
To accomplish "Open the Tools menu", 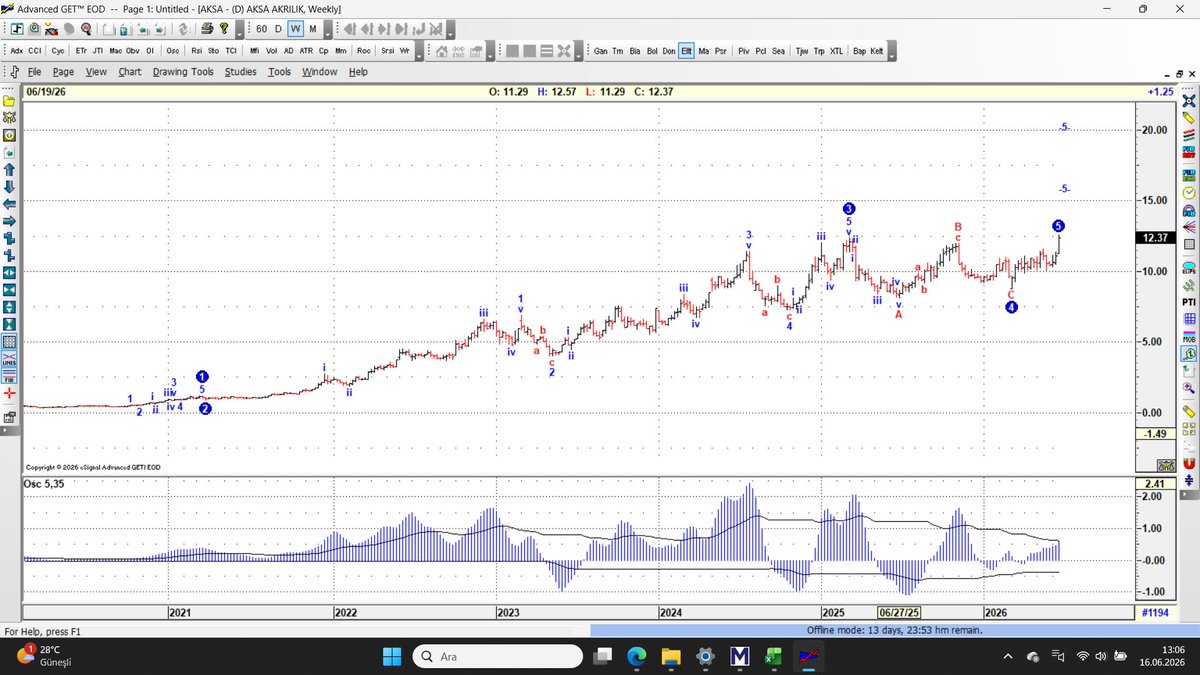I will (x=279, y=72).
